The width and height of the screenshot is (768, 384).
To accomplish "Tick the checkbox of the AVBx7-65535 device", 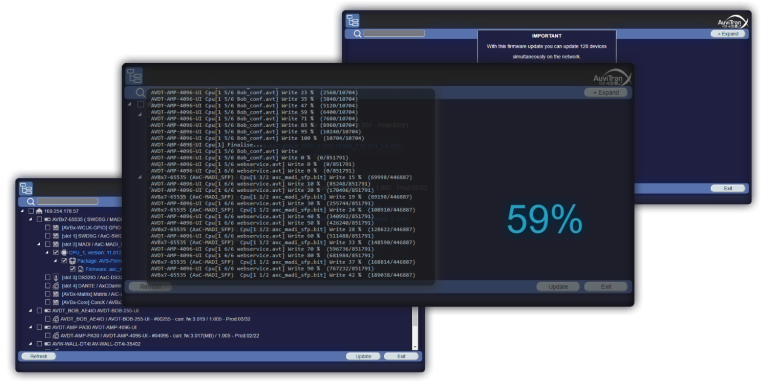I will click(x=39, y=219).
